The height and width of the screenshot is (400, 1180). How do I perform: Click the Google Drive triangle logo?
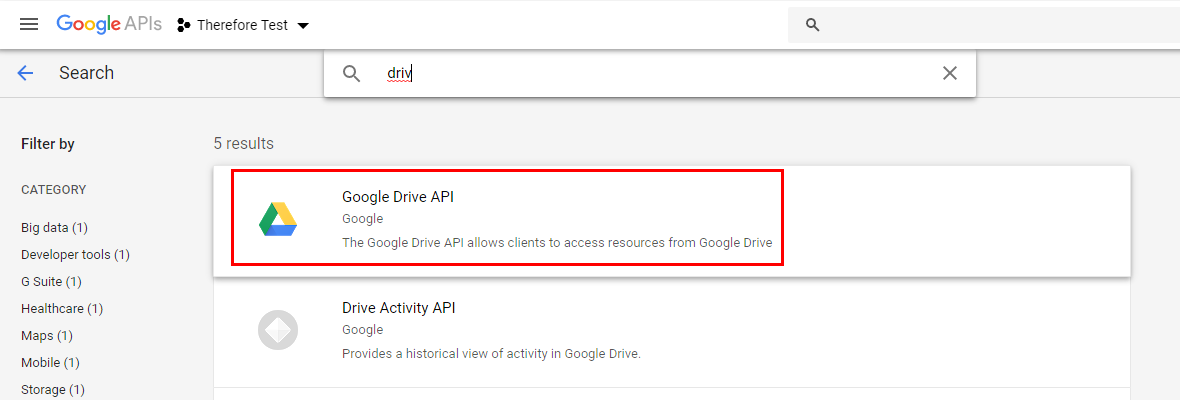click(278, 219)
